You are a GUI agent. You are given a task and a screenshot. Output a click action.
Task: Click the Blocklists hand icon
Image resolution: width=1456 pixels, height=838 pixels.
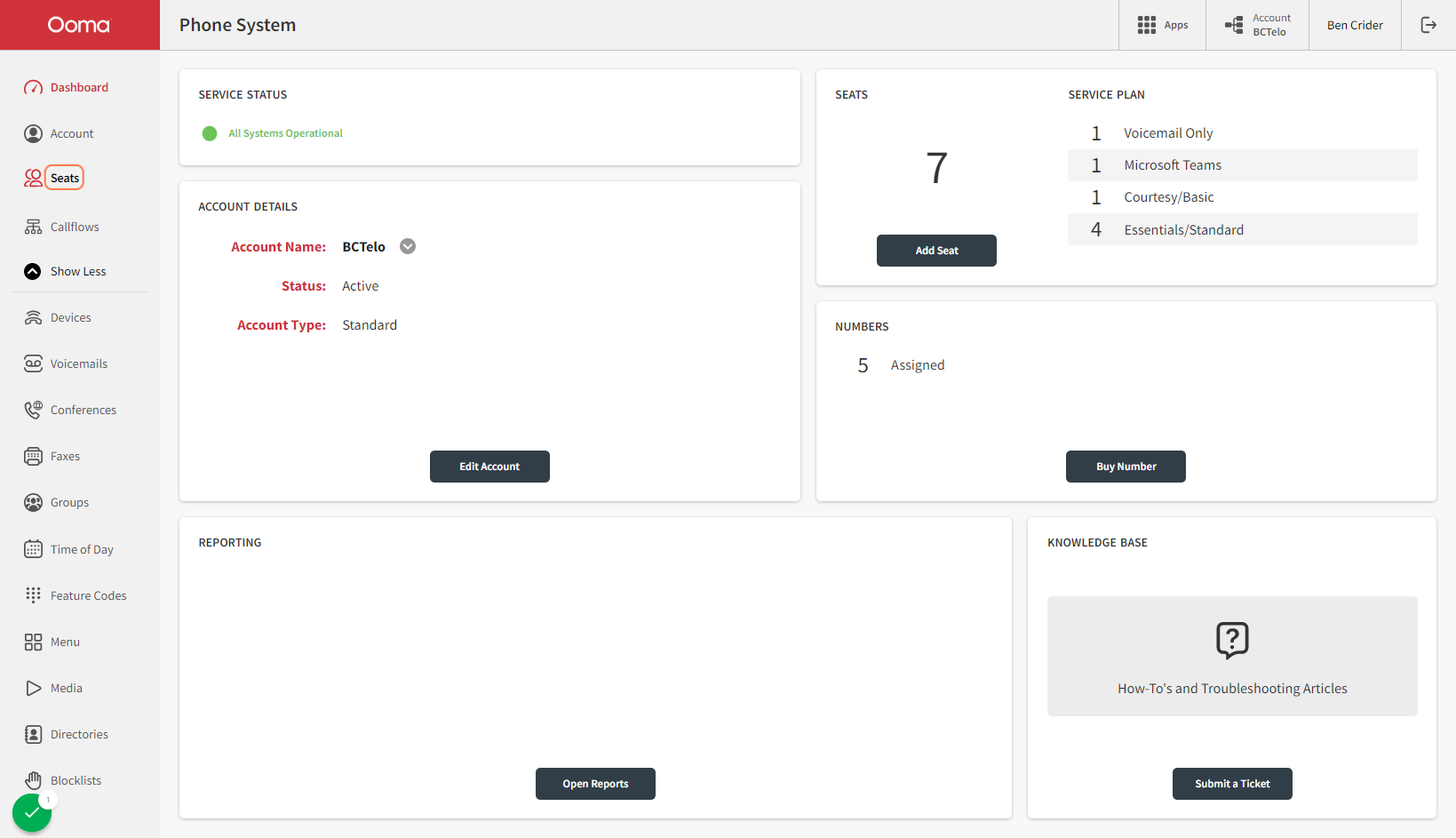tap(33, 780)
